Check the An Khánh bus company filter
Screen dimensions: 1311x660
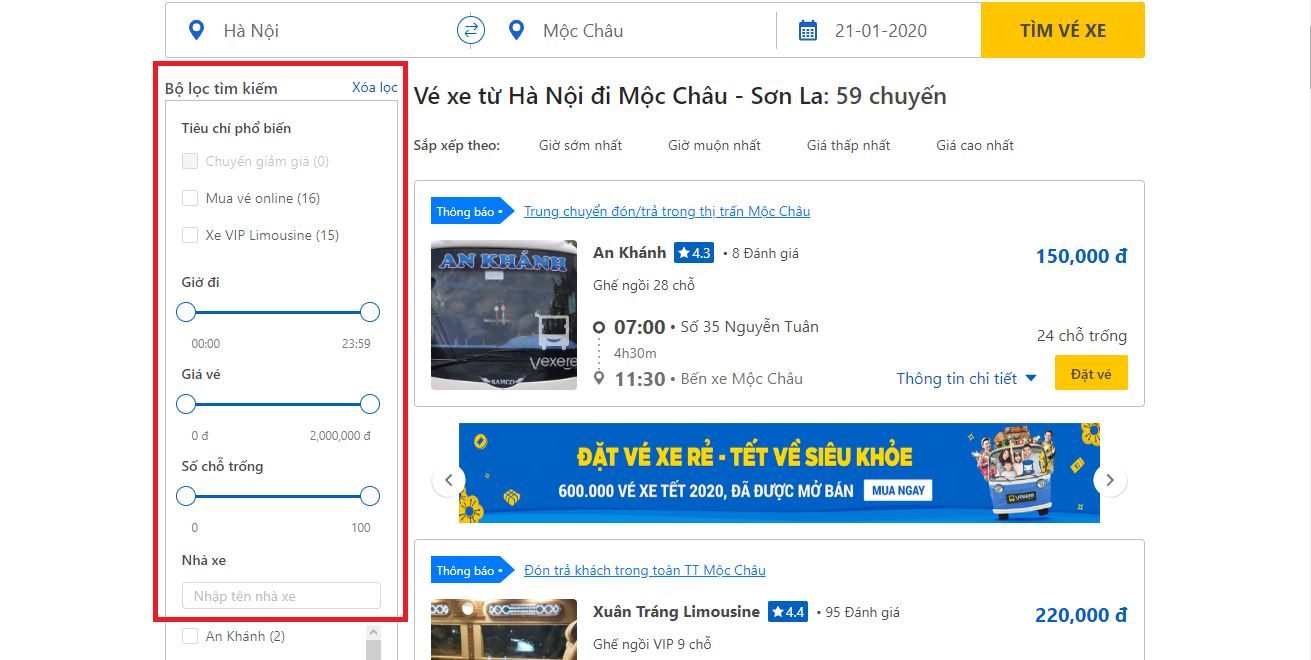[190, 636]
